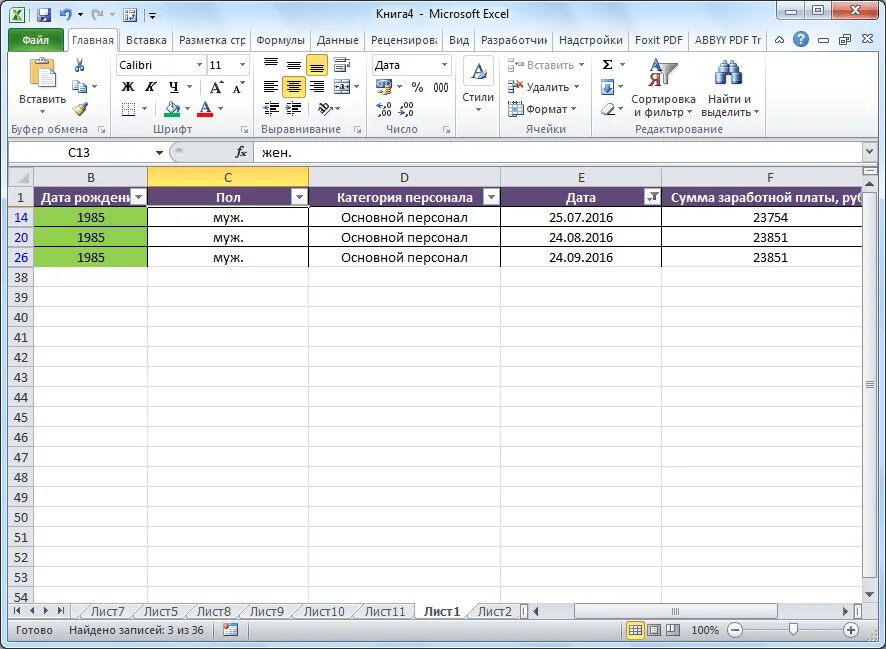
Task: Click the large Paste clipboard icon
Action: point(42,73)
